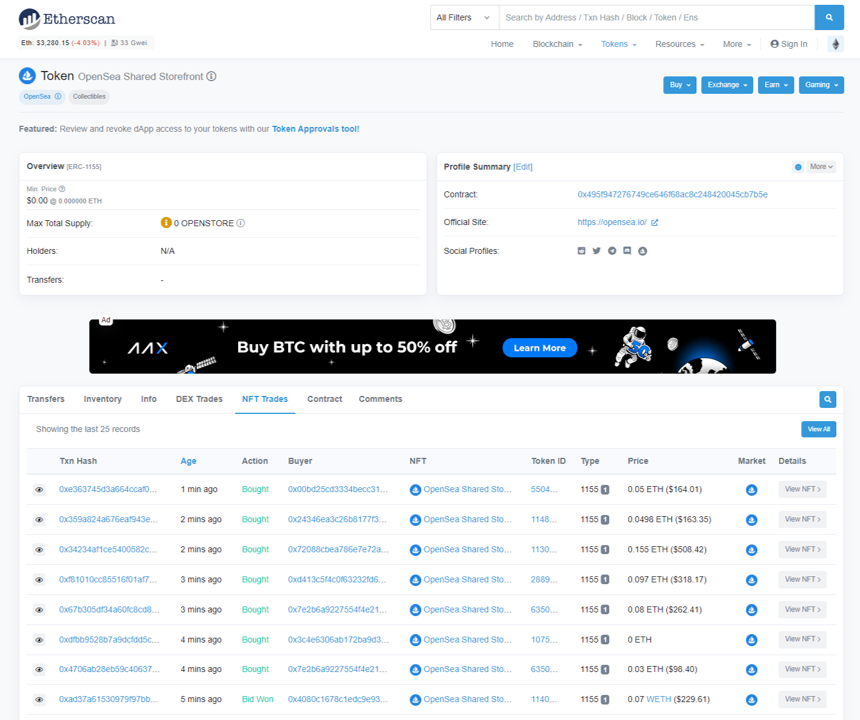Click the Collectibles tag
Image resolution: width=860 pixels, height=720 pixels.
point(89,97)
